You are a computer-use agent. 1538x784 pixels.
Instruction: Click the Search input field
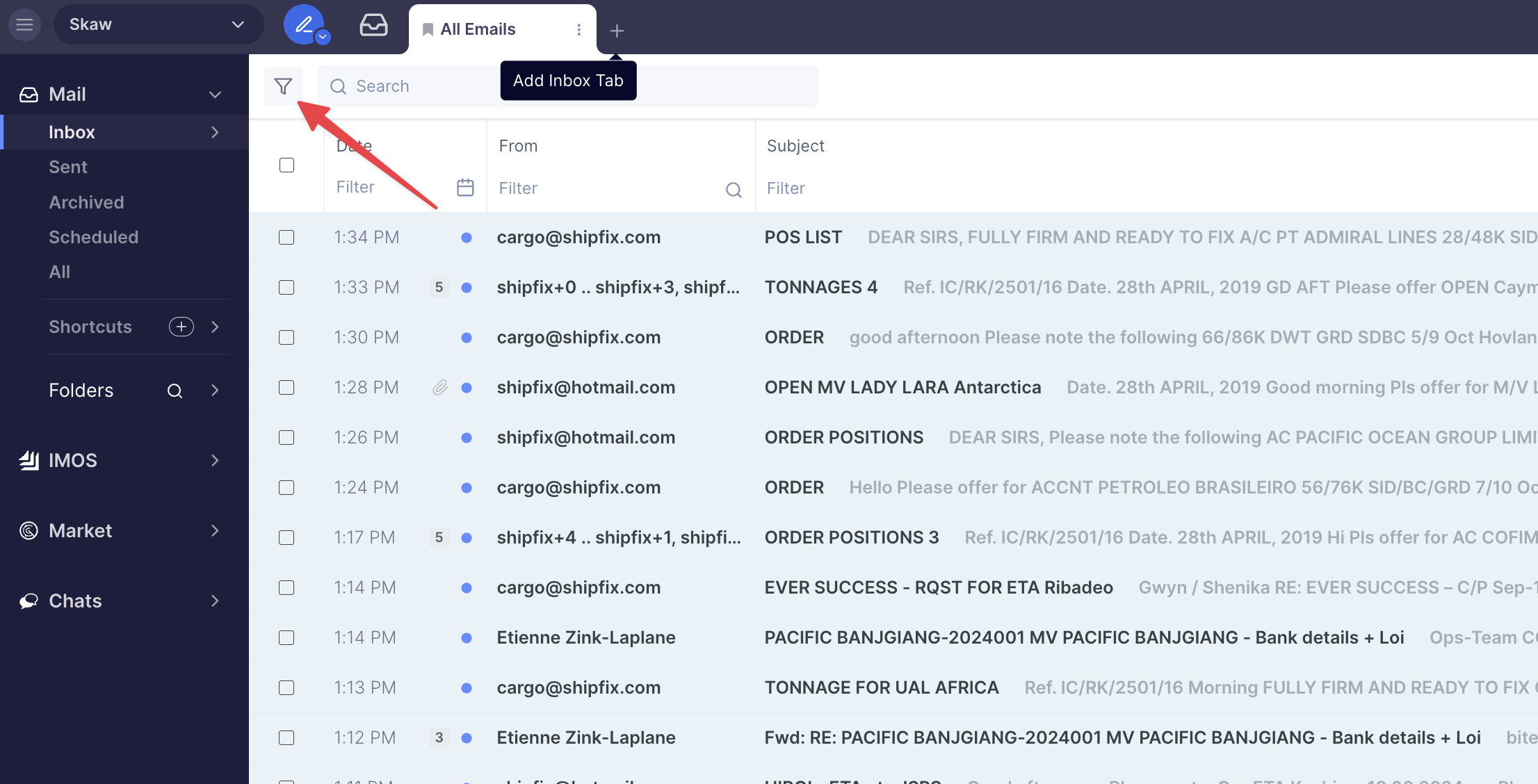417,86
